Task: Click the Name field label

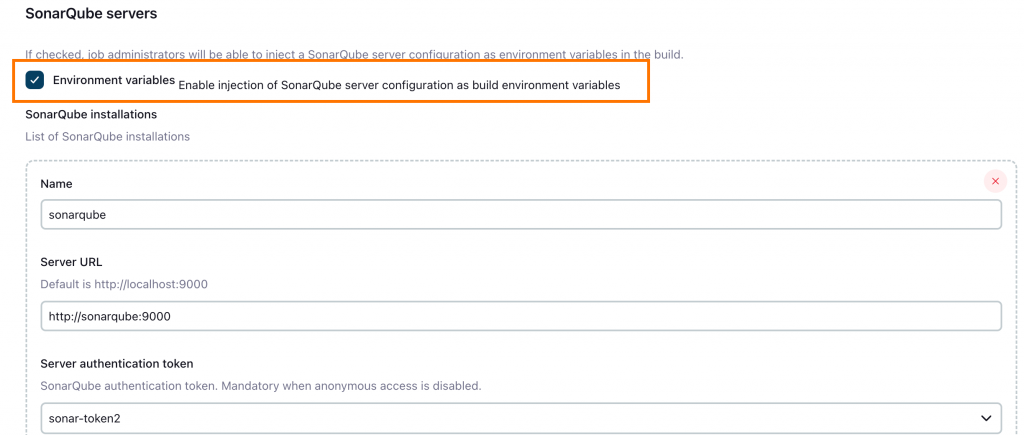Action: click(x=56, y=184)
